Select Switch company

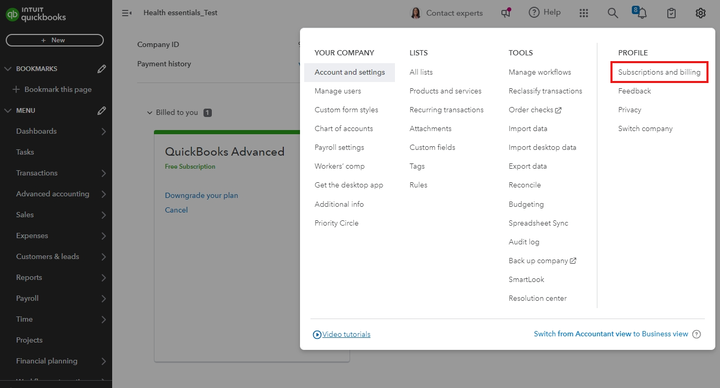[x=645, y=129]
